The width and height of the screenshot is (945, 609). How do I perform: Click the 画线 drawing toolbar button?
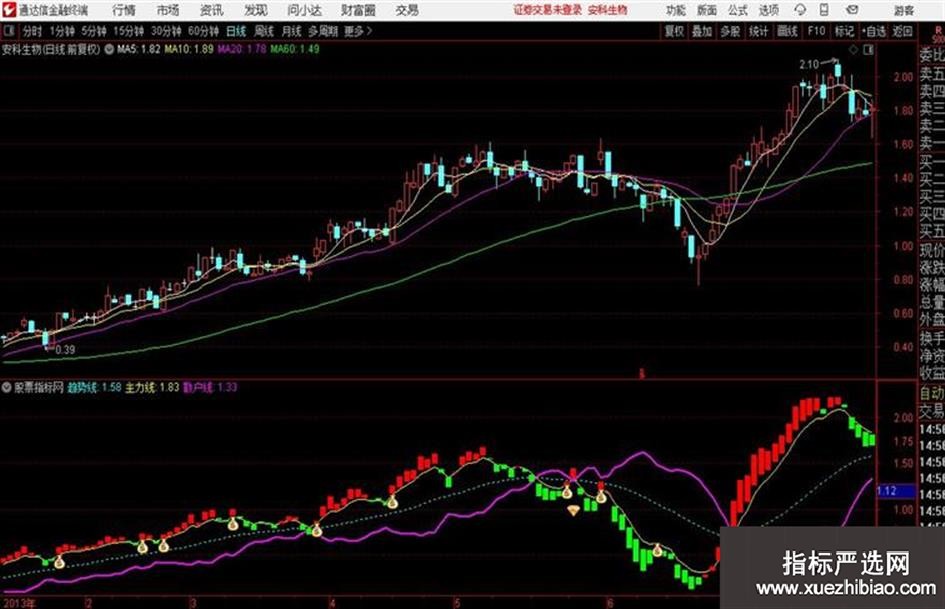click(788, 31)
